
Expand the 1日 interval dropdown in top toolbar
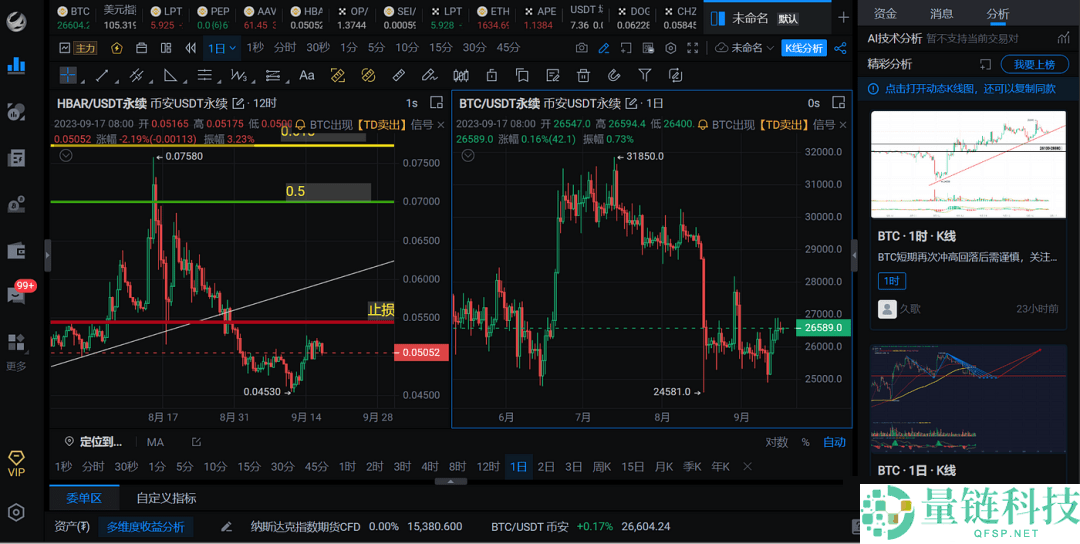click(222, 48)
